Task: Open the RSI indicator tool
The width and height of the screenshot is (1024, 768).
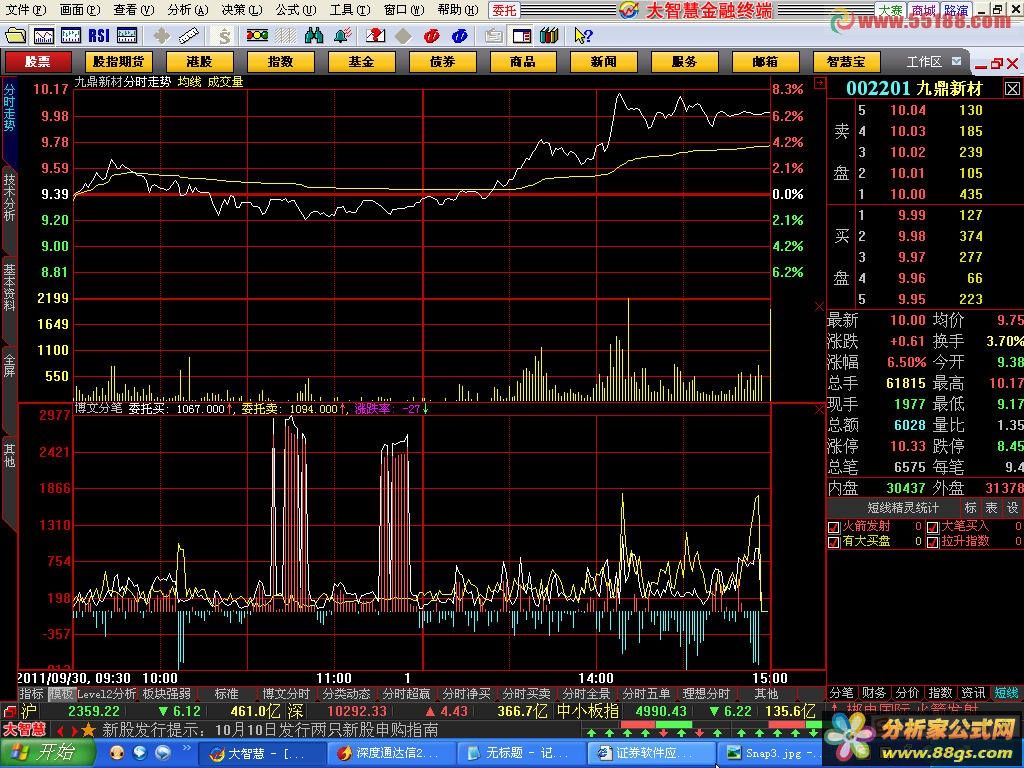Action: pos(99,36)
